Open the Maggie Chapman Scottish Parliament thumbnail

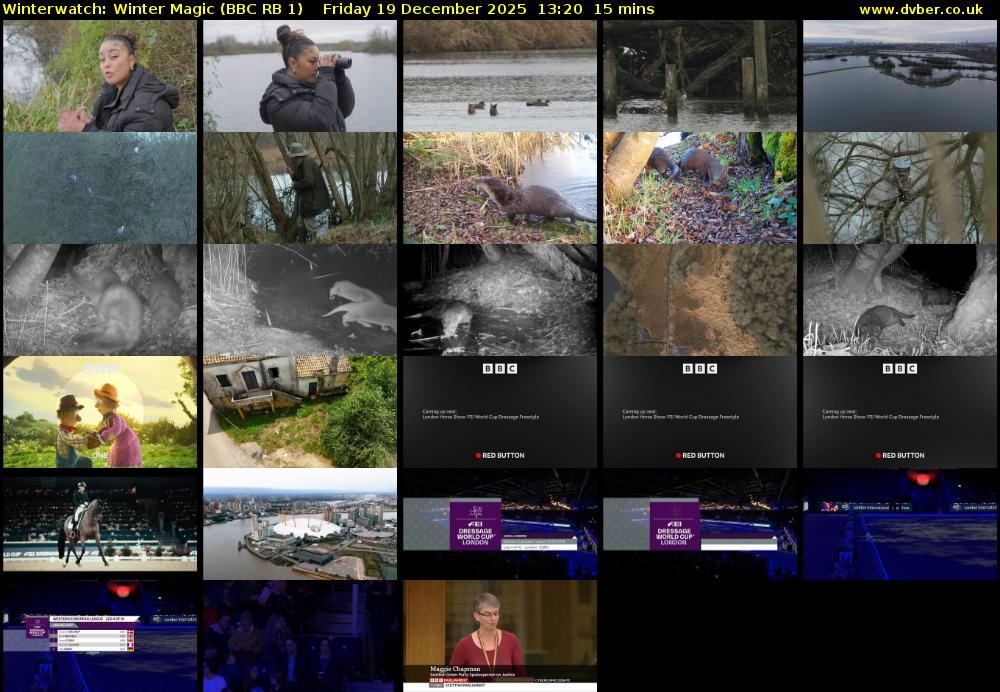pyautogui.click(x=500, y=636)
